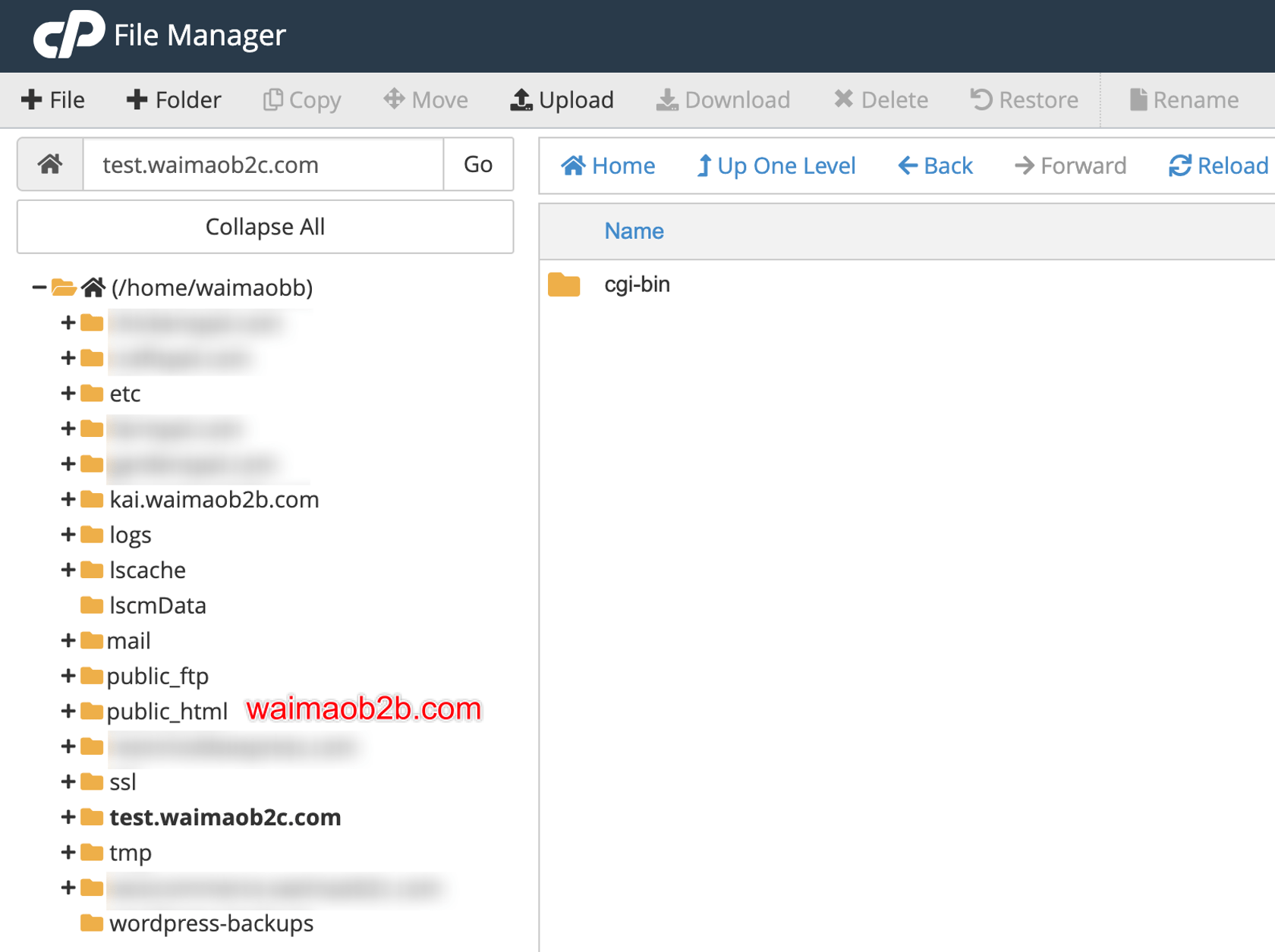Open the cgi-bin folder icon
Screen dimensions: 1275x952
pyautogui.click(x=564, y=284)
